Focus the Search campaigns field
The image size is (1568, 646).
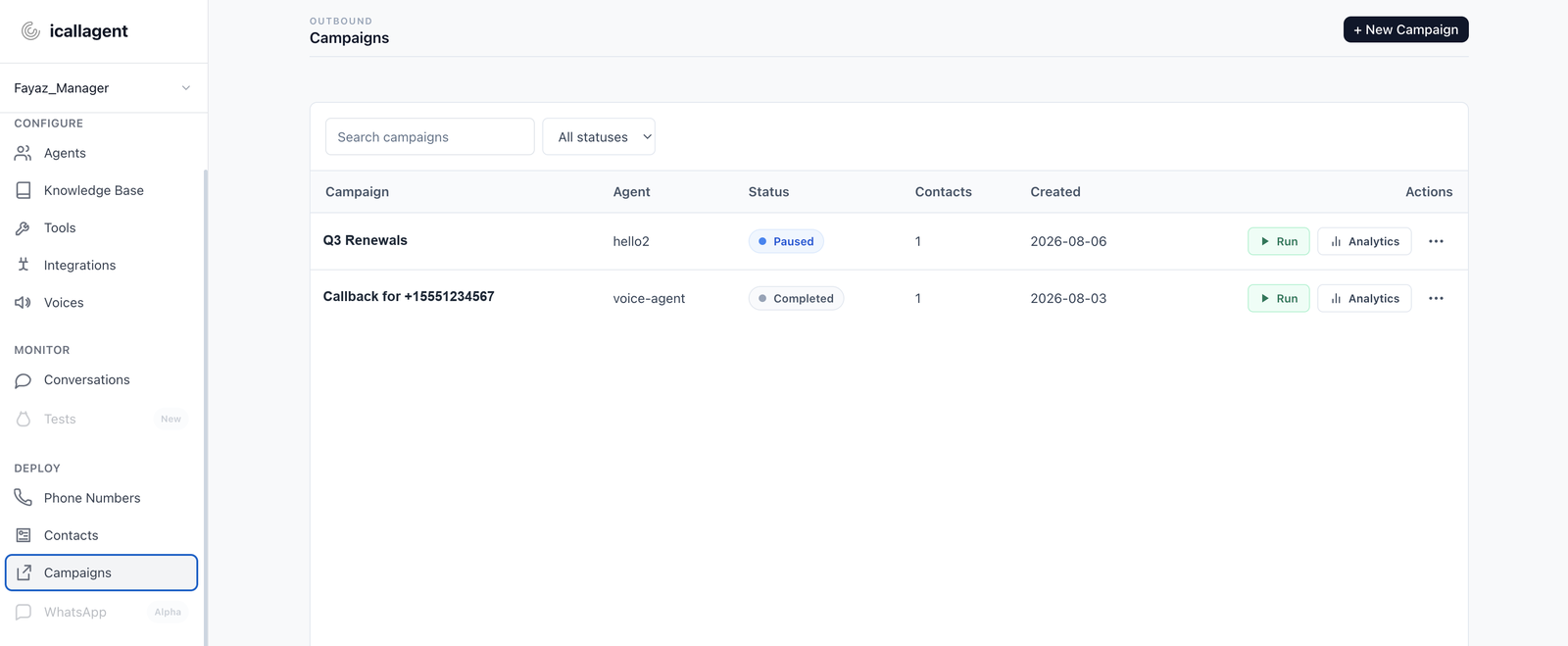[x=430, y=137]
